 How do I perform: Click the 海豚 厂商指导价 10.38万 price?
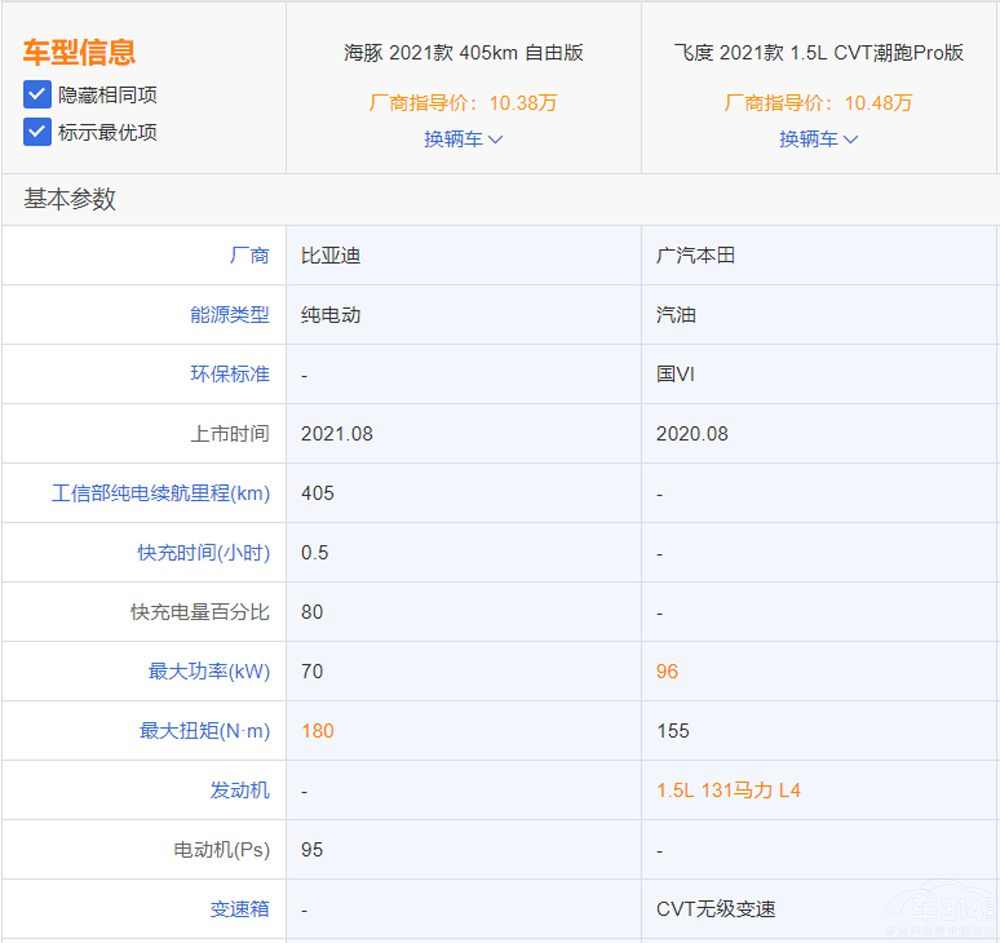[463, 103]
